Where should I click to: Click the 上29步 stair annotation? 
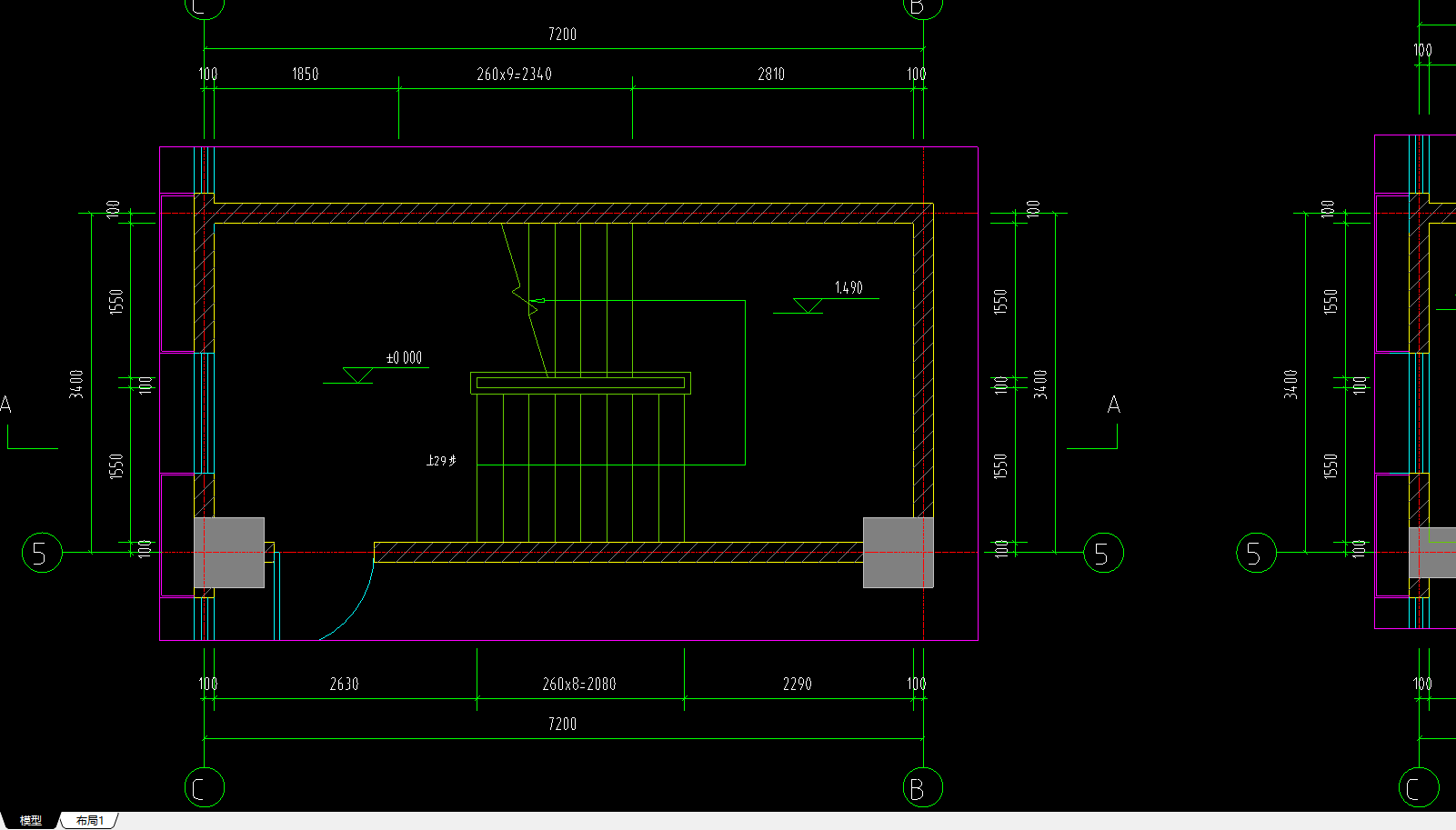tap(441, 461)
